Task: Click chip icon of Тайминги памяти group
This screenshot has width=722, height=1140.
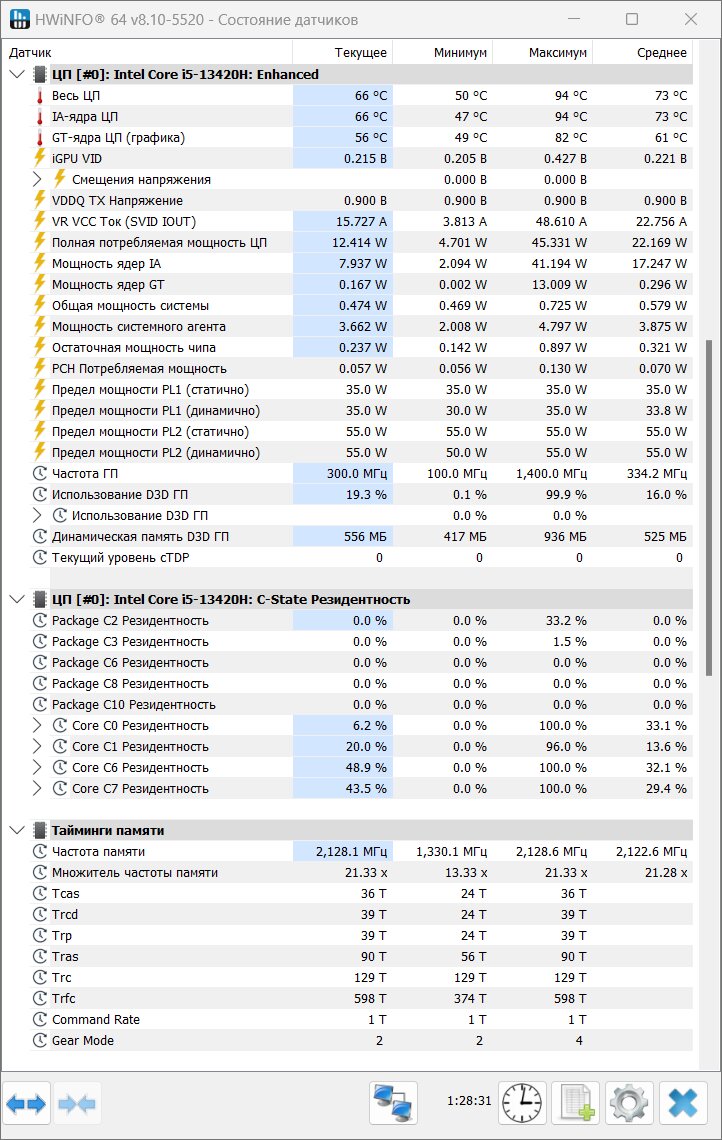Action: click(40, 830)
